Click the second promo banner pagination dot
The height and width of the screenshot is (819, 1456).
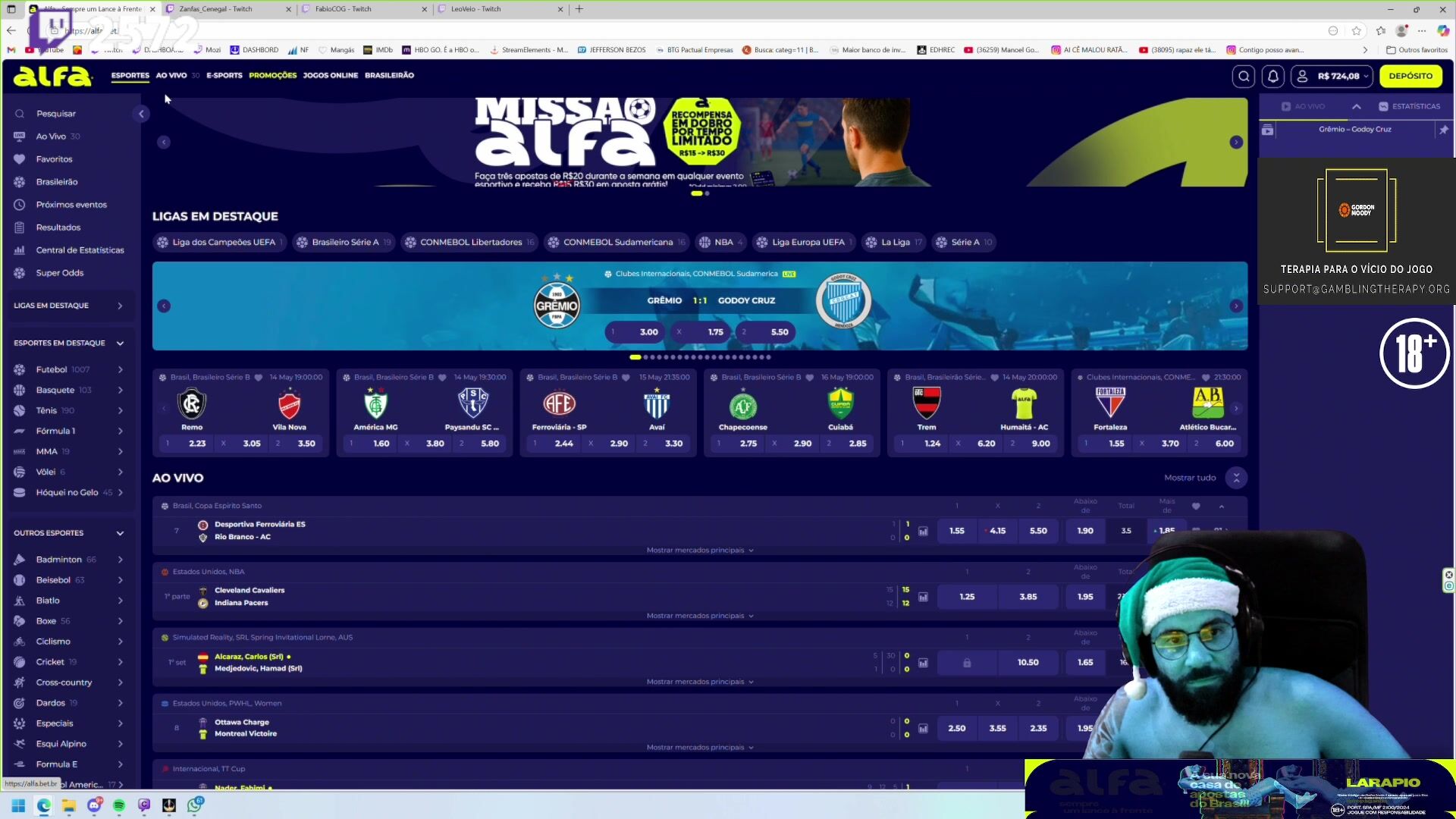(707, 193)
